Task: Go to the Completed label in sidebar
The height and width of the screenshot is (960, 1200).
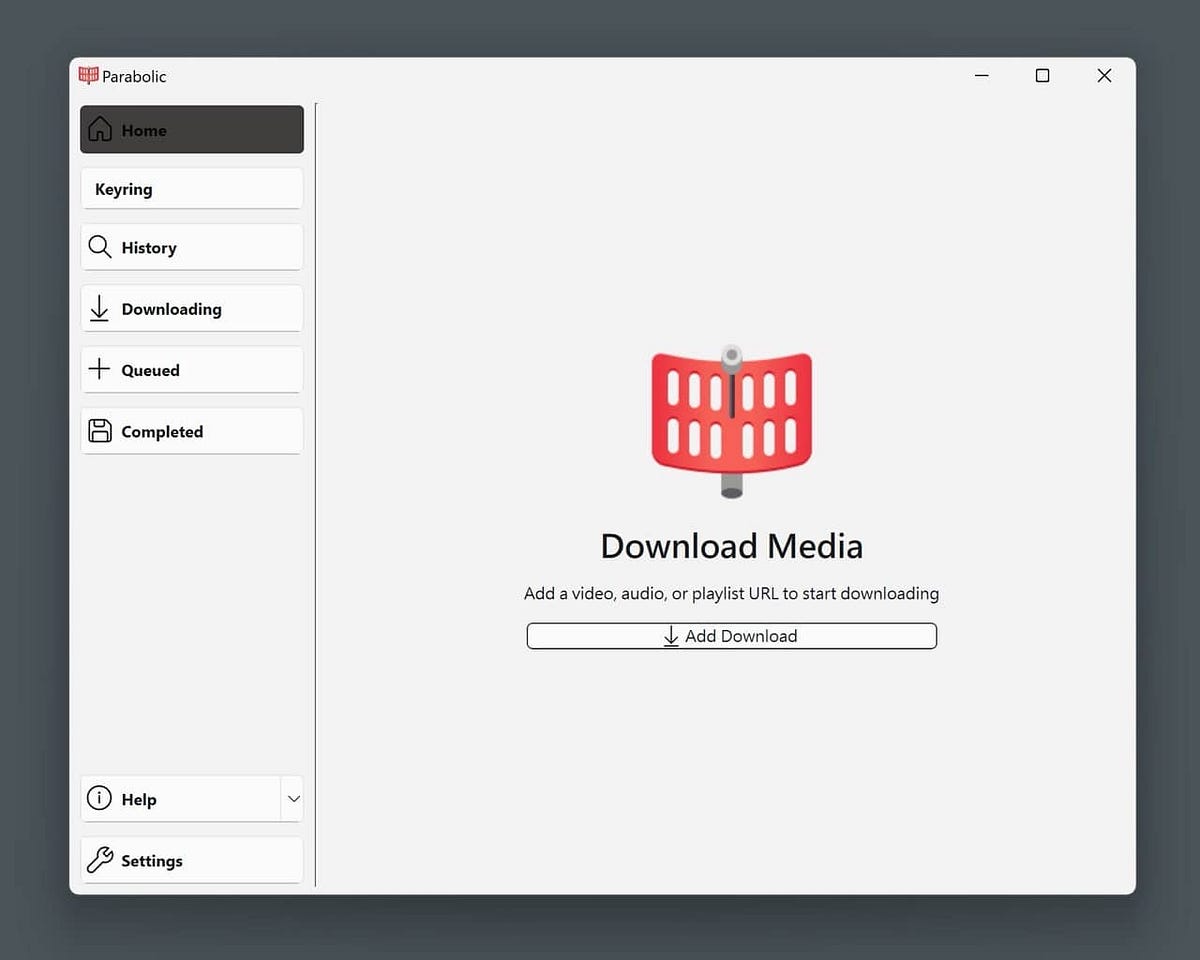Action: tap(162, 432)
